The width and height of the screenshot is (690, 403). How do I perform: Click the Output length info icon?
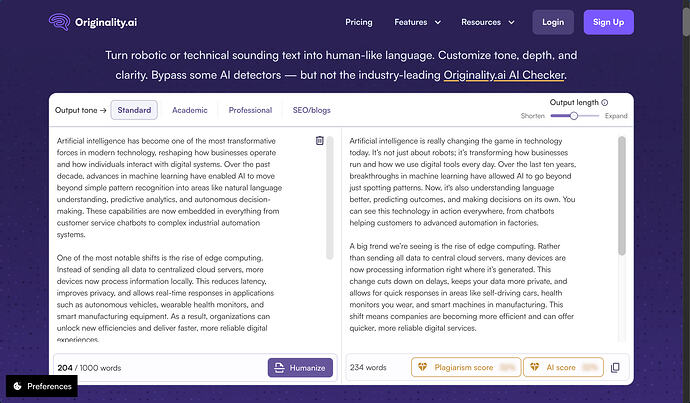coord(605,103)
